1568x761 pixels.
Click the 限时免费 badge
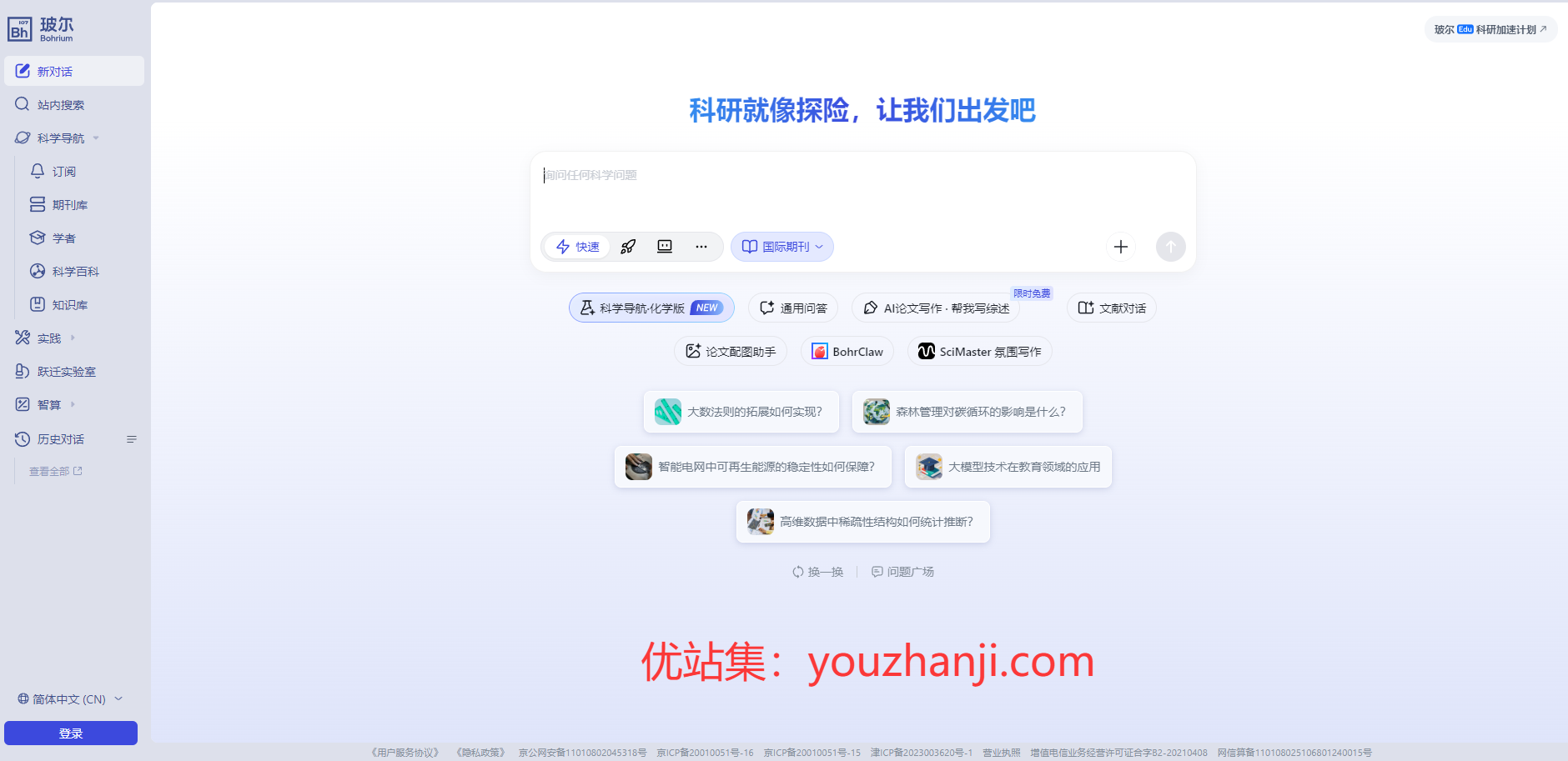click(x=1032, y=293)
